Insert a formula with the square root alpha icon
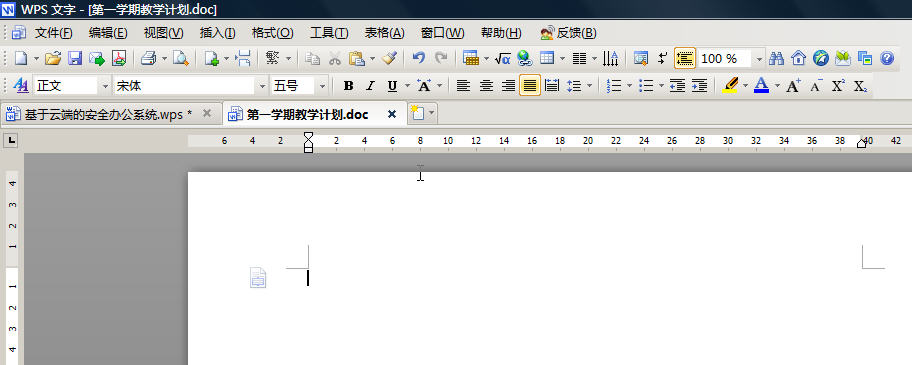This screenshot has height=365, width=912. (x=503, y=58)
